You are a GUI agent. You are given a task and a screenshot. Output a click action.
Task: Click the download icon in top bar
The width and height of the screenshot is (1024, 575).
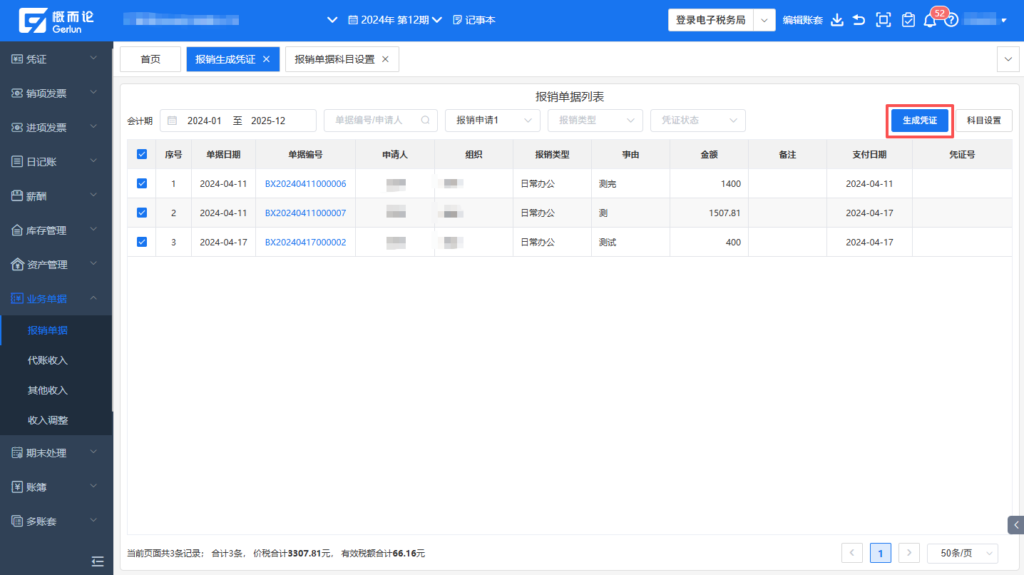coord(837,20)
